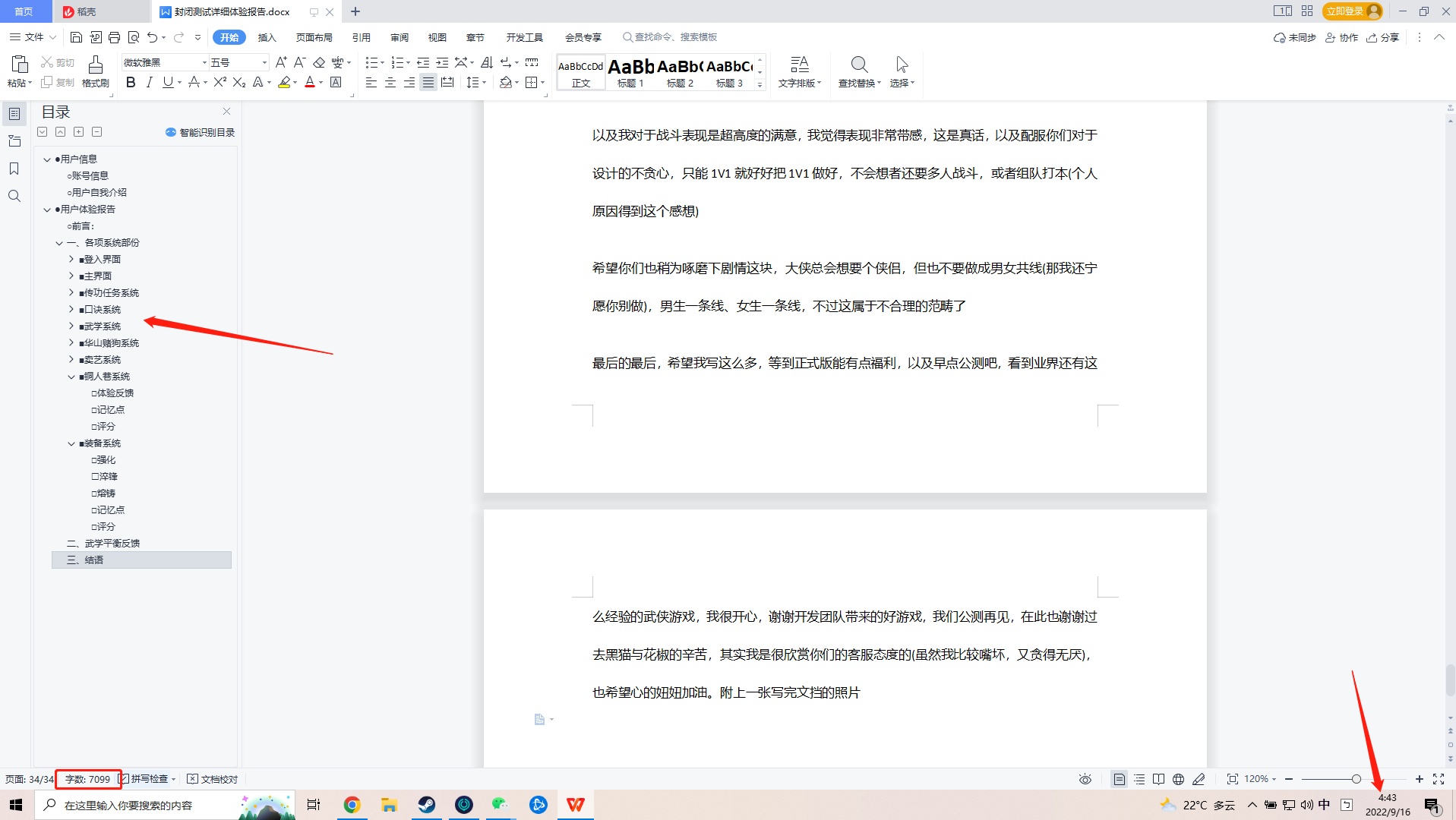Close the table of contents pane
This screenshot has width=1456, height=820.
(226, 112)
